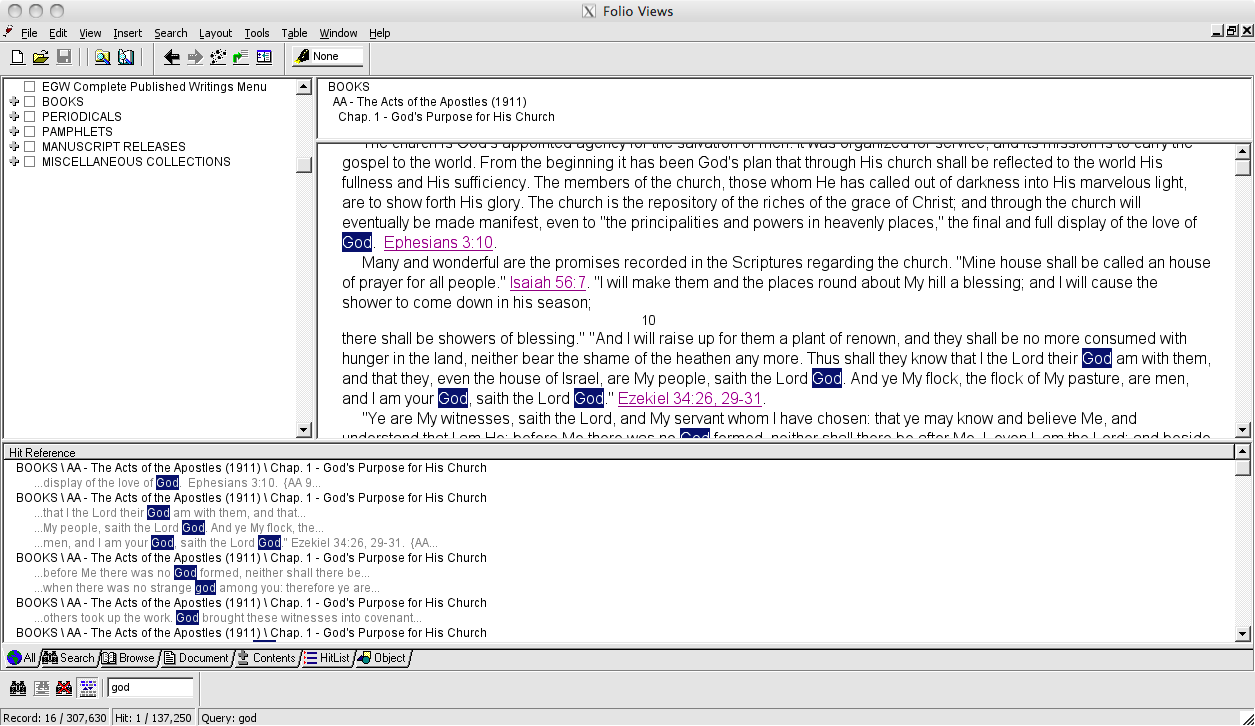Viewport: 1255px width, 726px height.
Task: Click inside the god query input field
Action: tap(150, 687)
